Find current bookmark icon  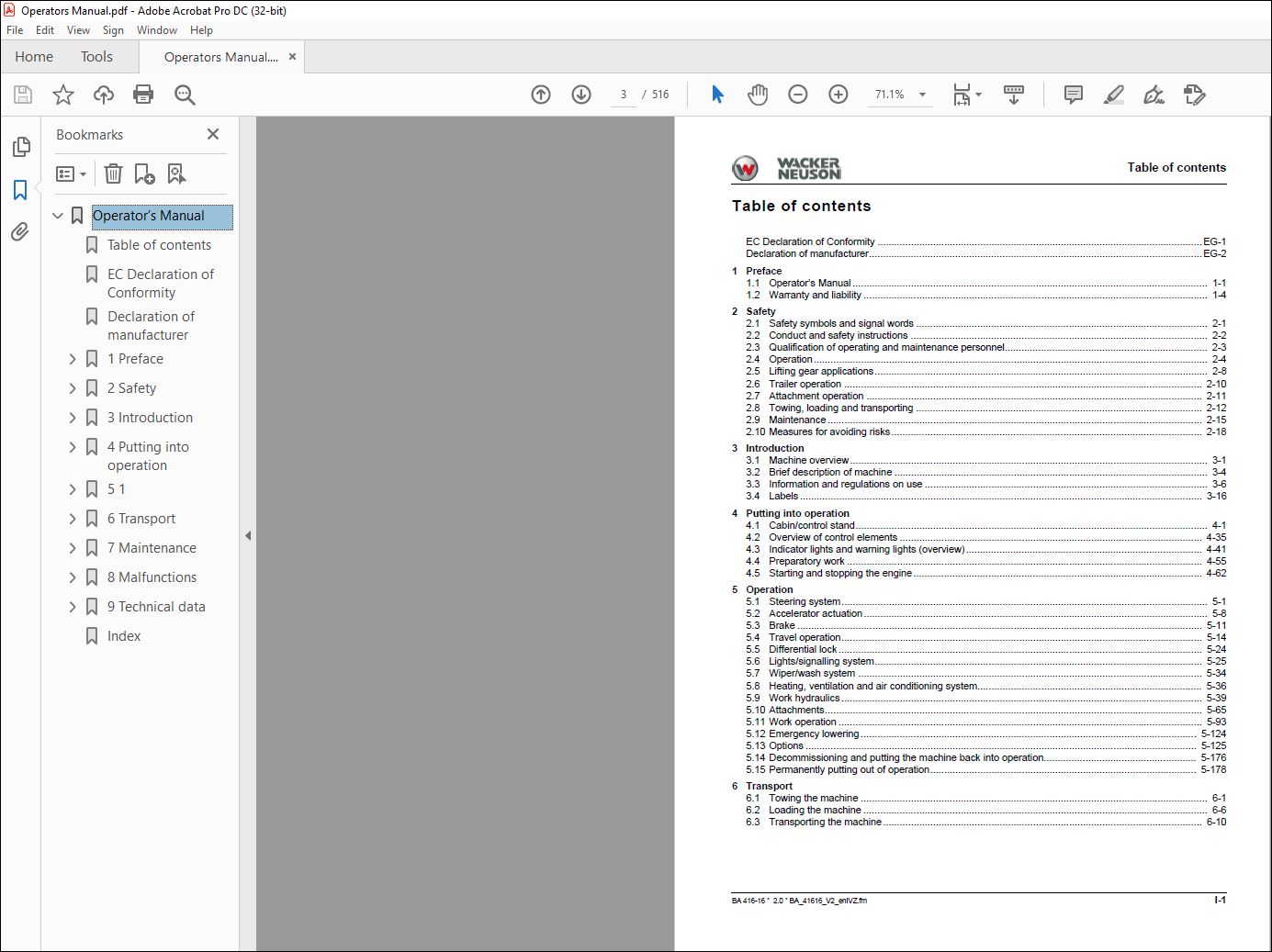[176, 174]
